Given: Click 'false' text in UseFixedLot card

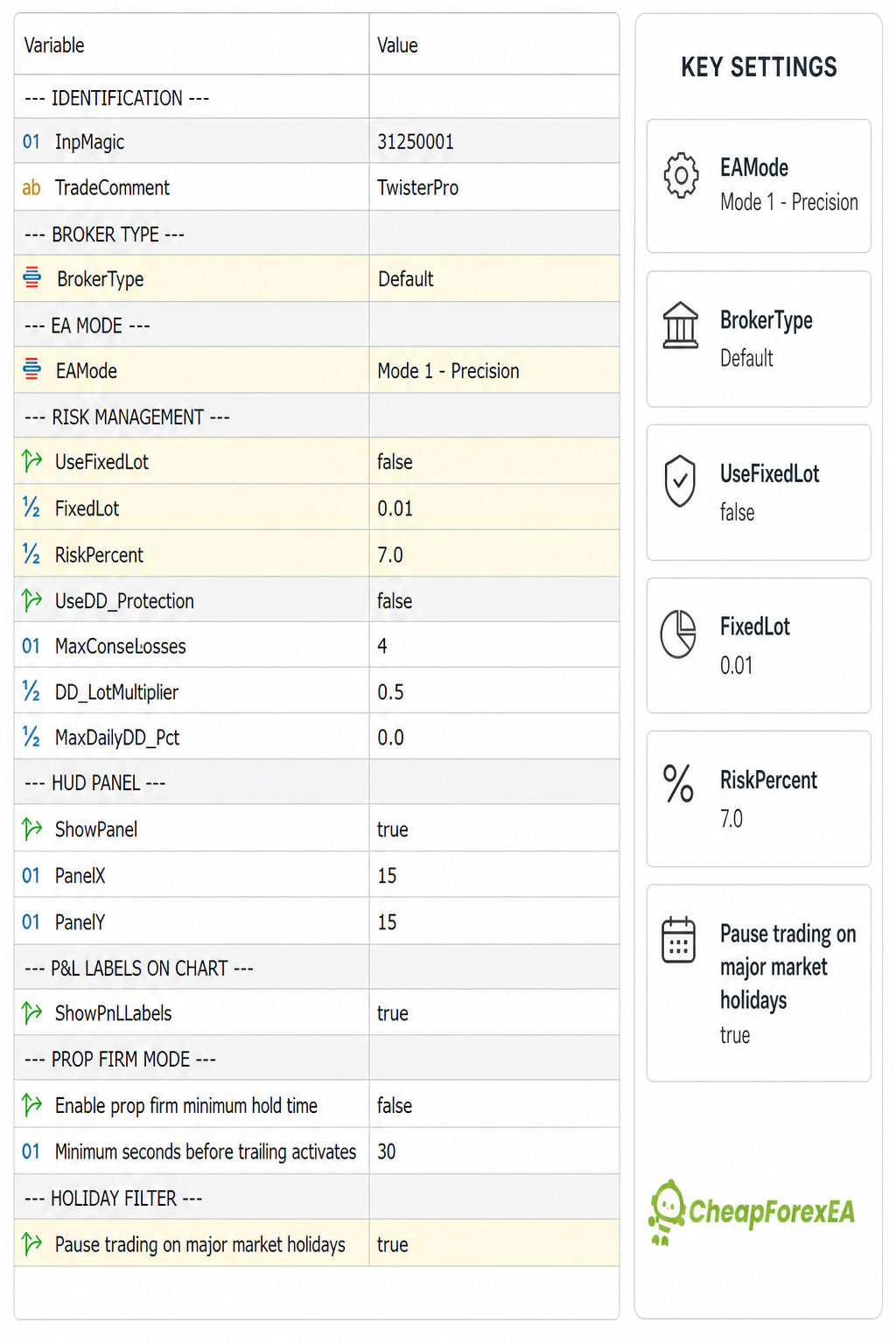Looking at the screenshot, I should tap(737, 512).
